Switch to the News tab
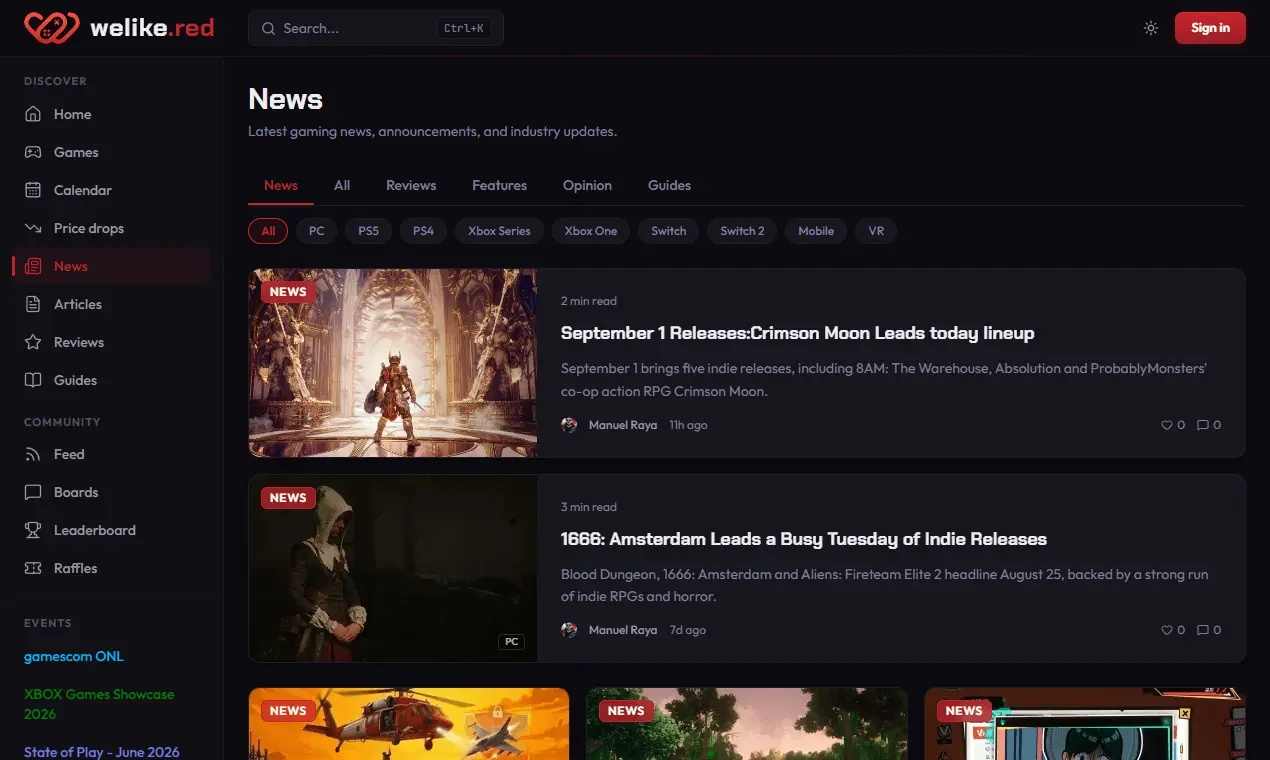1270x760 pixels. click(x=281, y=185)
